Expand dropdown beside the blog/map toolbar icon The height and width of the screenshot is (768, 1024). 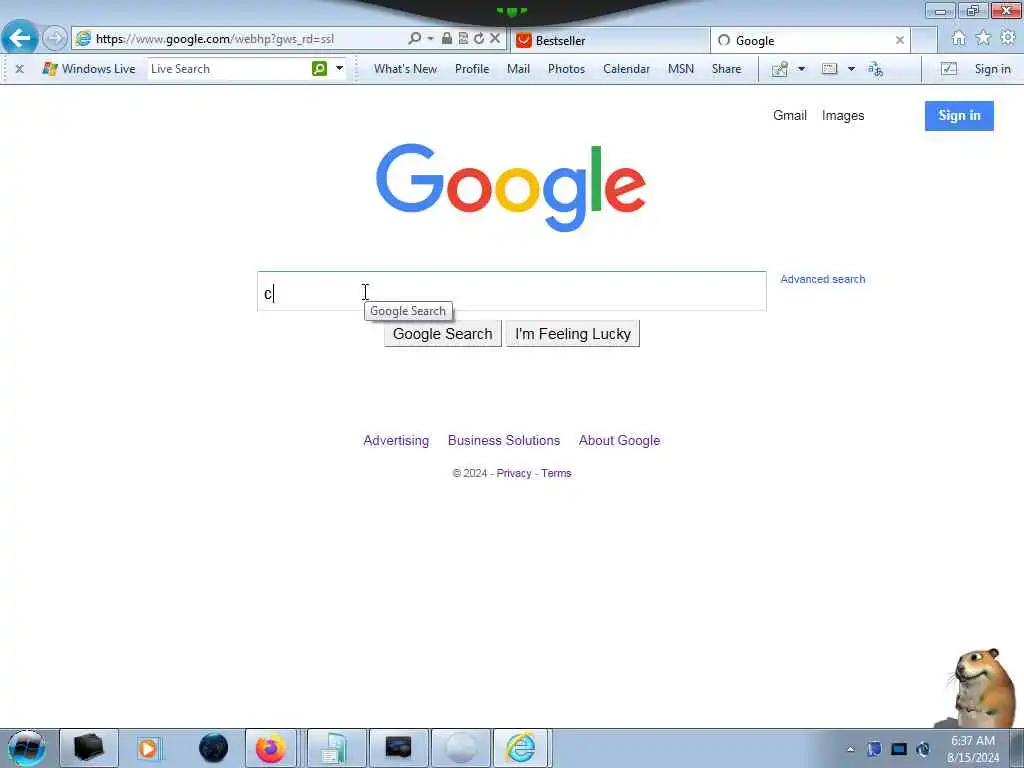click(x=801, y=69)
